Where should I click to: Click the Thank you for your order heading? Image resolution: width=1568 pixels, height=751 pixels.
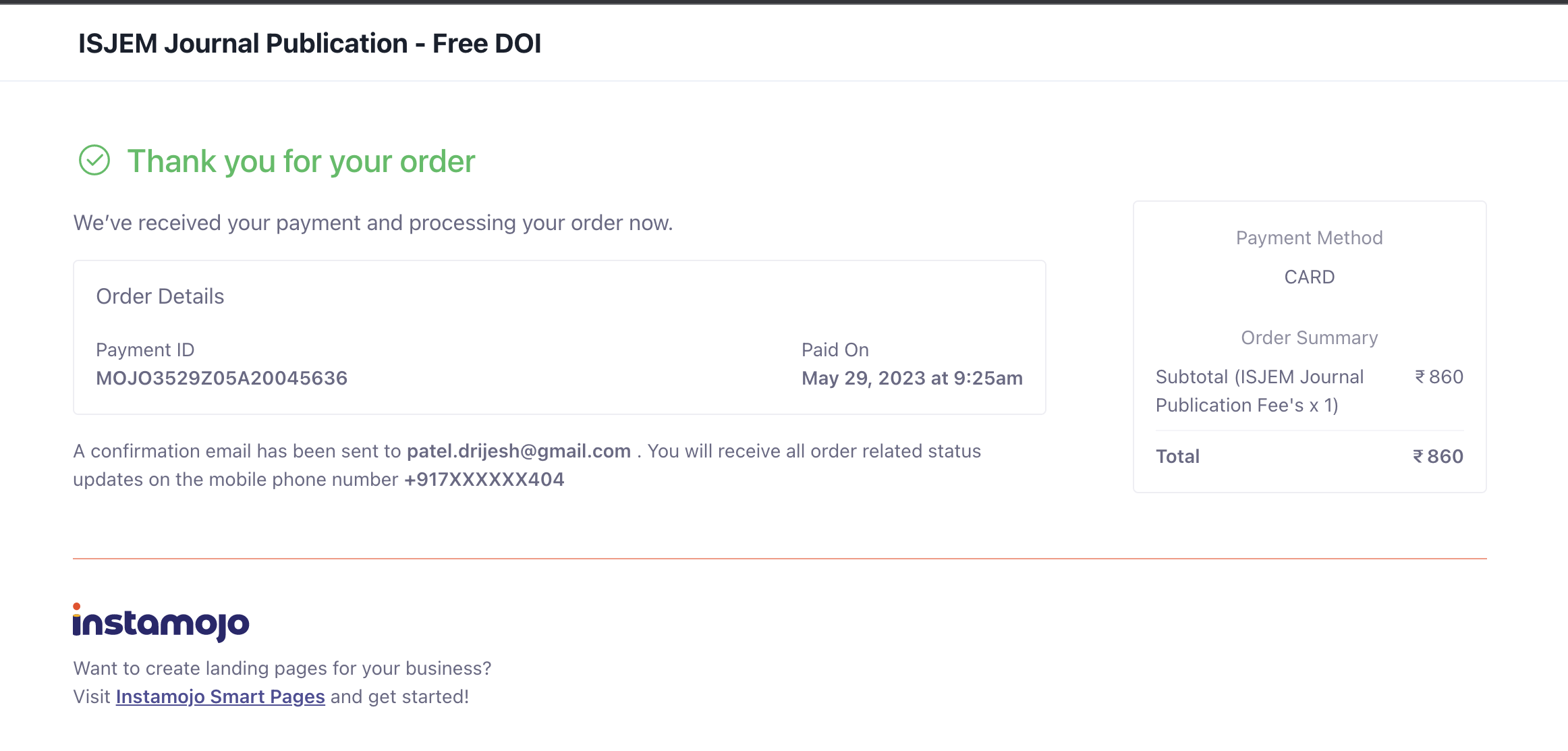tap(301, 162)
